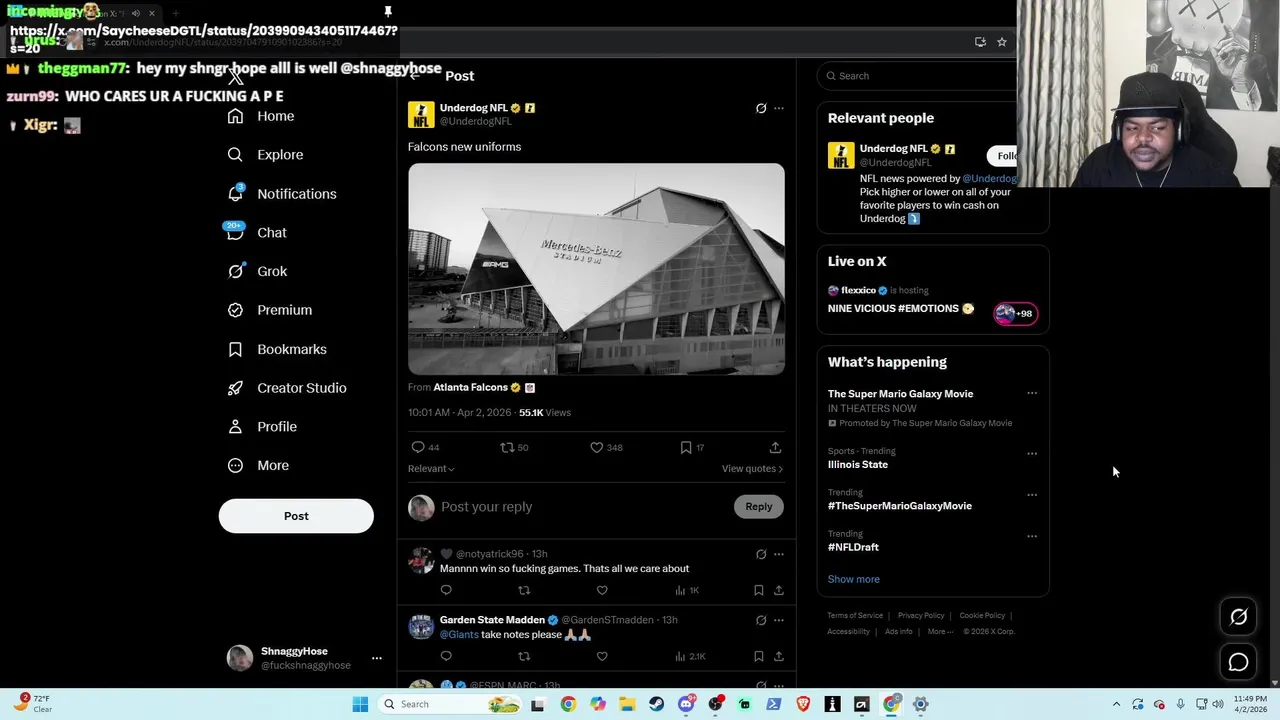Open #NFLDraft trending topic
The height and width of the screenshot is (720, 1280).
point(853,547)
